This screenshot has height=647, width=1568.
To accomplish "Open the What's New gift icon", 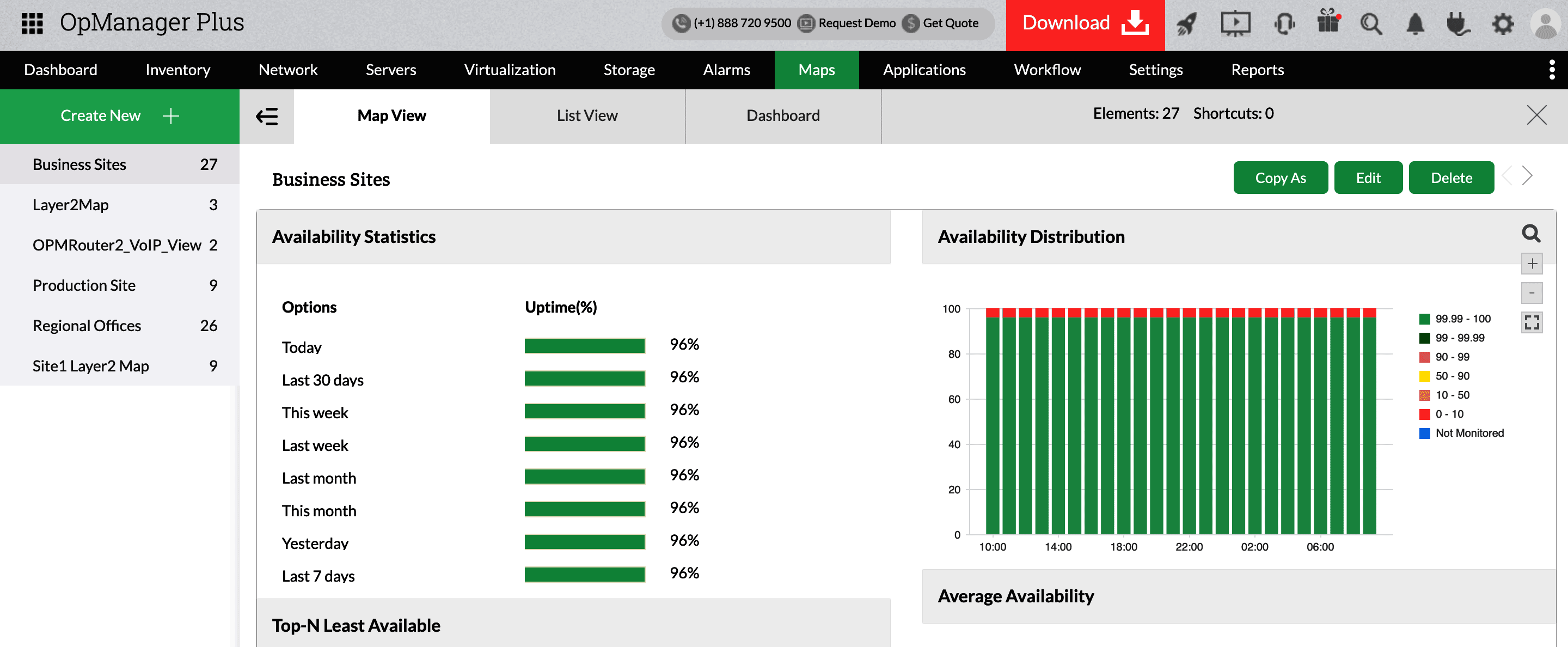I will pyautogui.click(x=1327, y=24).
